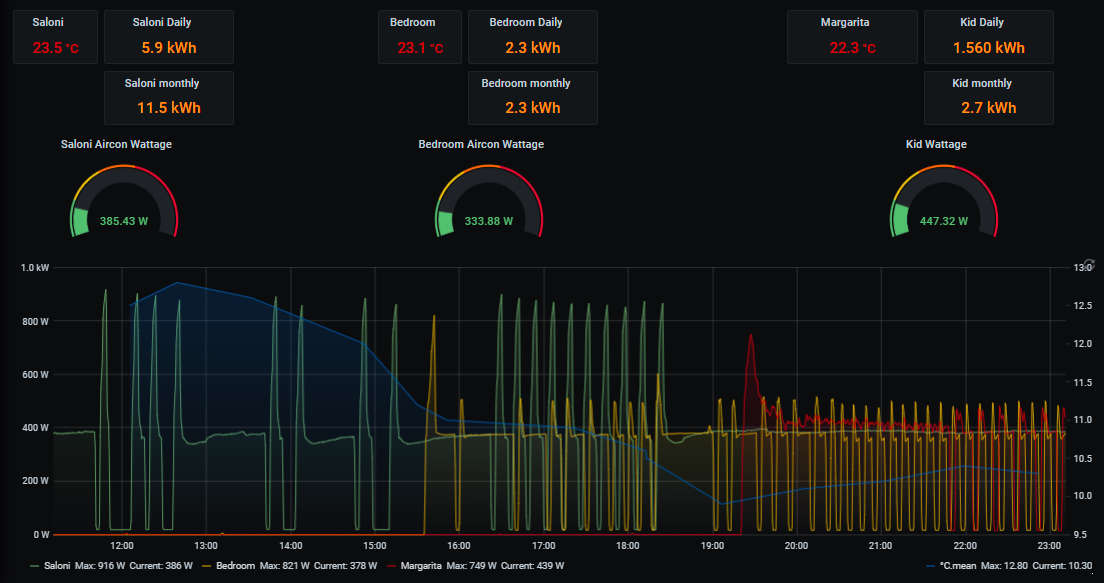Screen dimensions: 1104x583
Task: Open the Bedroom monthly panel title menu
Action: [x=532, y=83]
